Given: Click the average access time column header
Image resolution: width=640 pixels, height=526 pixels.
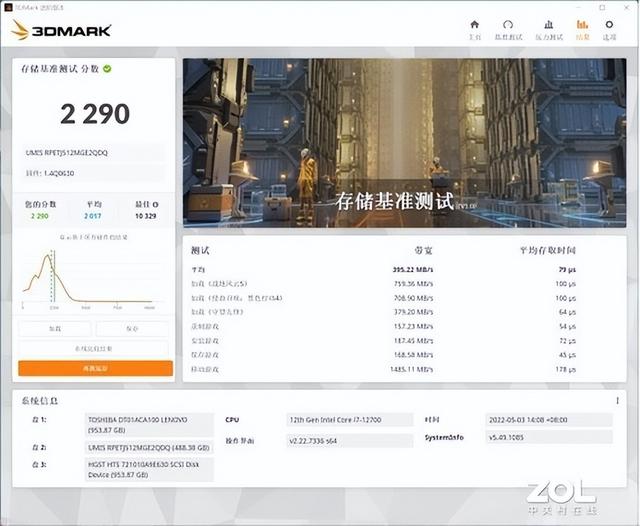Looking at the screenshot, I should click(x=547, y=251).
